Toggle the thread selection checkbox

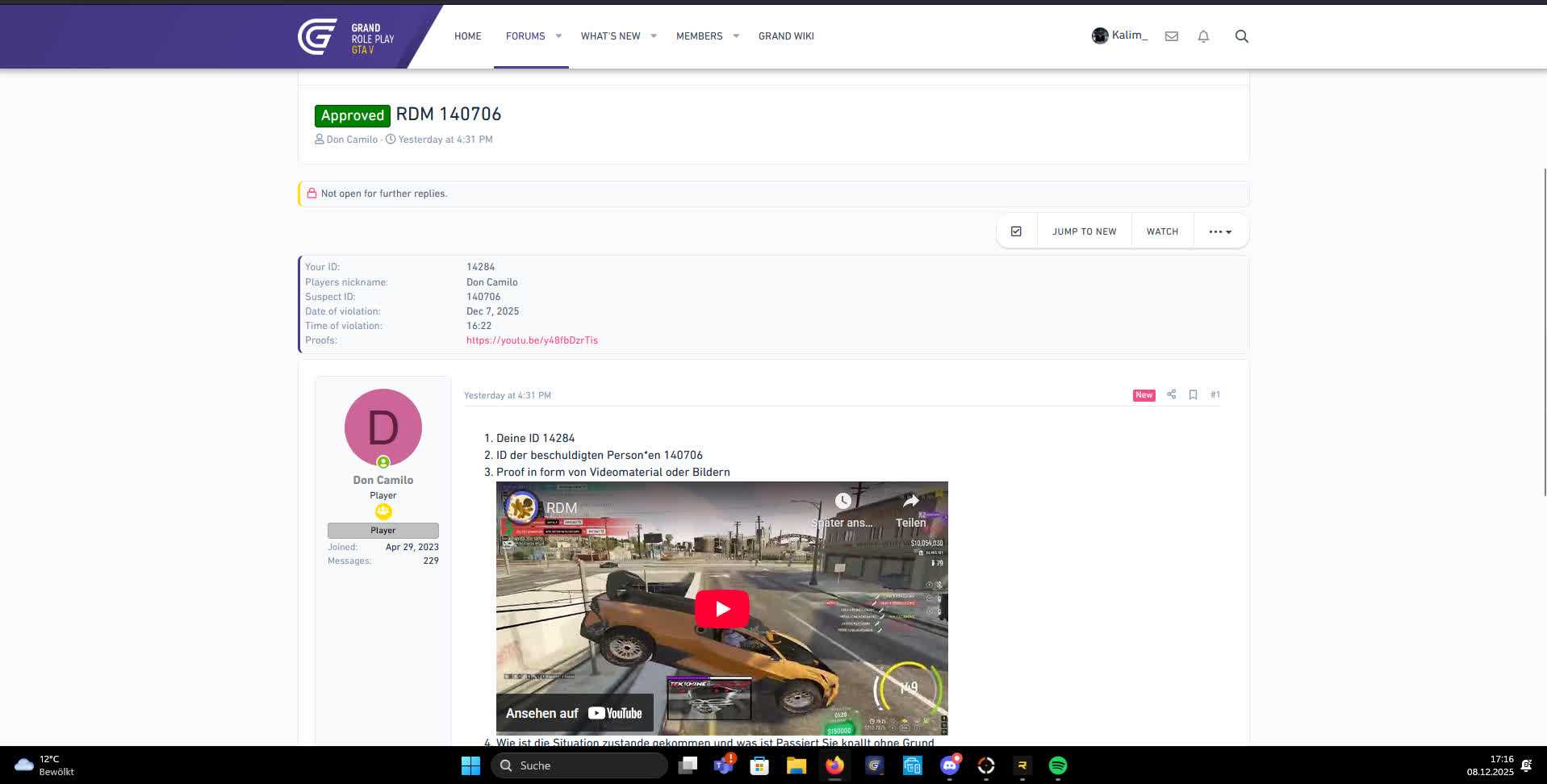1016,231
